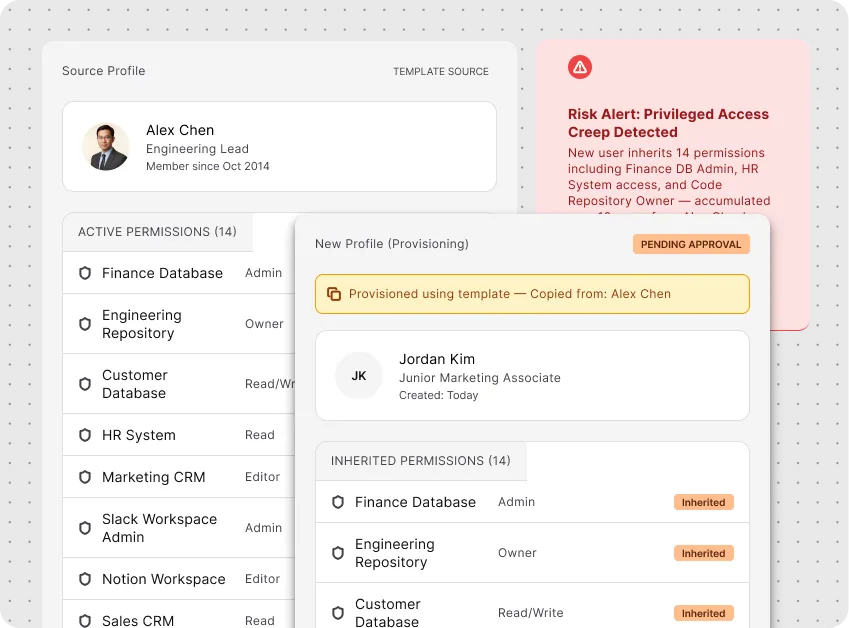Viewport: 849px width, 628px height.
Task: Click the copy icon in the template banner
Action: 334,294
